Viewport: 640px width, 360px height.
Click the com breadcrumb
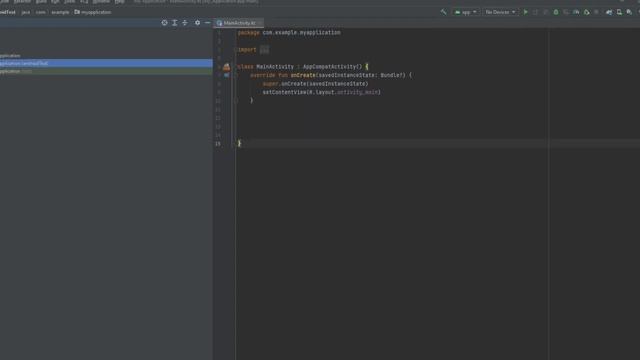pos(41,12)
